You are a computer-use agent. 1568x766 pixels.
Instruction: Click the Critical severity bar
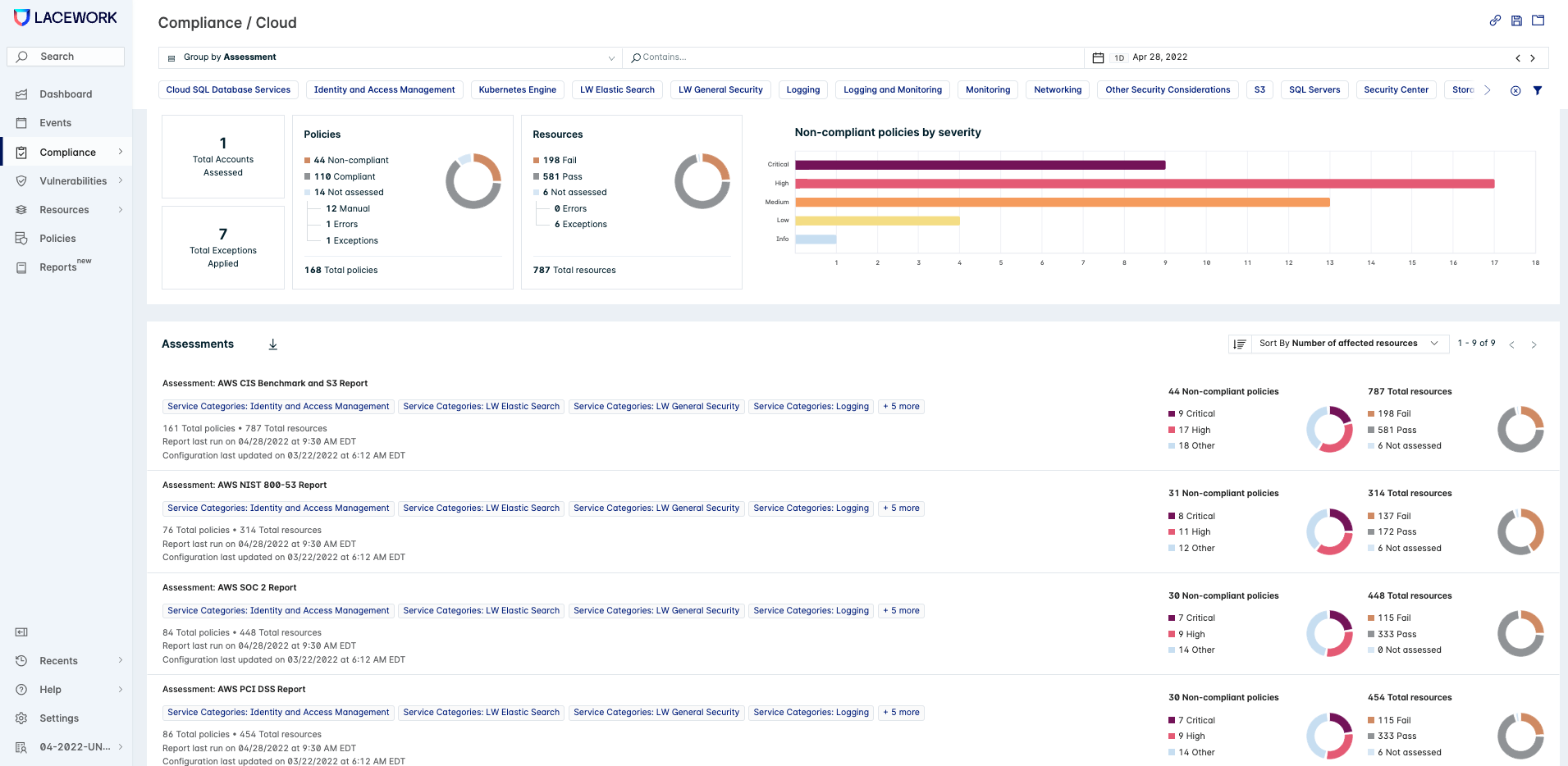click(x=981, y=165)
